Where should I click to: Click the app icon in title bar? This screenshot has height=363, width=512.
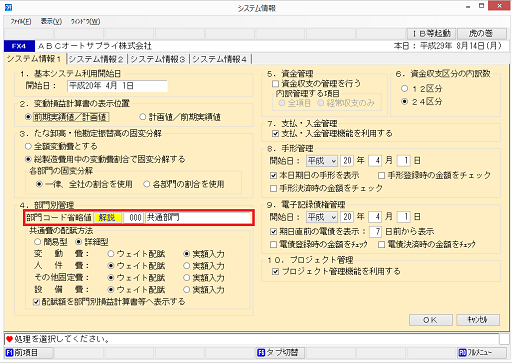(9, 7)
